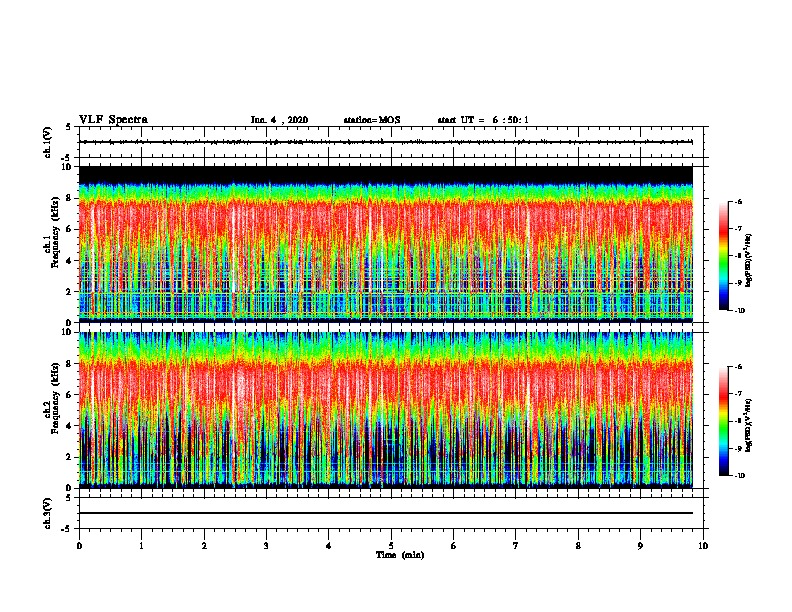Click the ch.1 colorbar log(PSD) label

(x=749, y=261)
